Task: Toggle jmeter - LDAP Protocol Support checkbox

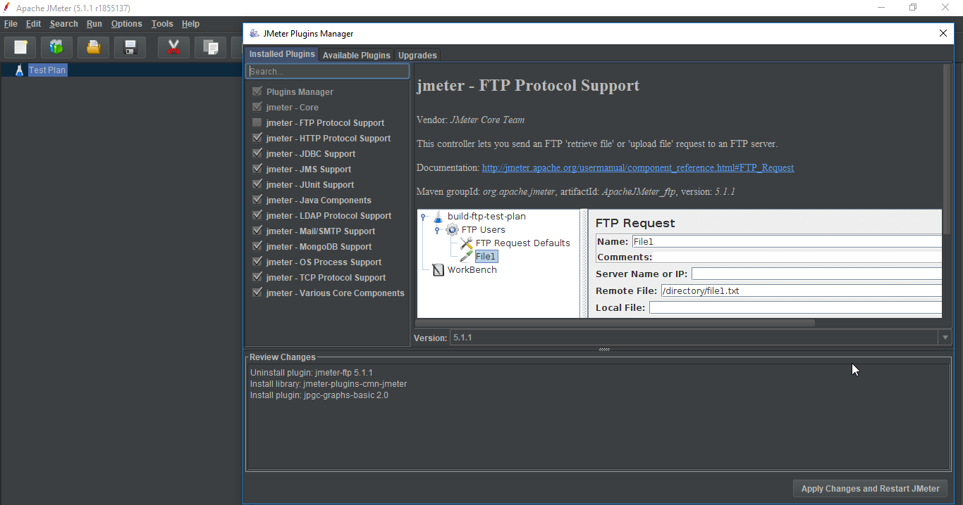Action: (x=257, y=215)
